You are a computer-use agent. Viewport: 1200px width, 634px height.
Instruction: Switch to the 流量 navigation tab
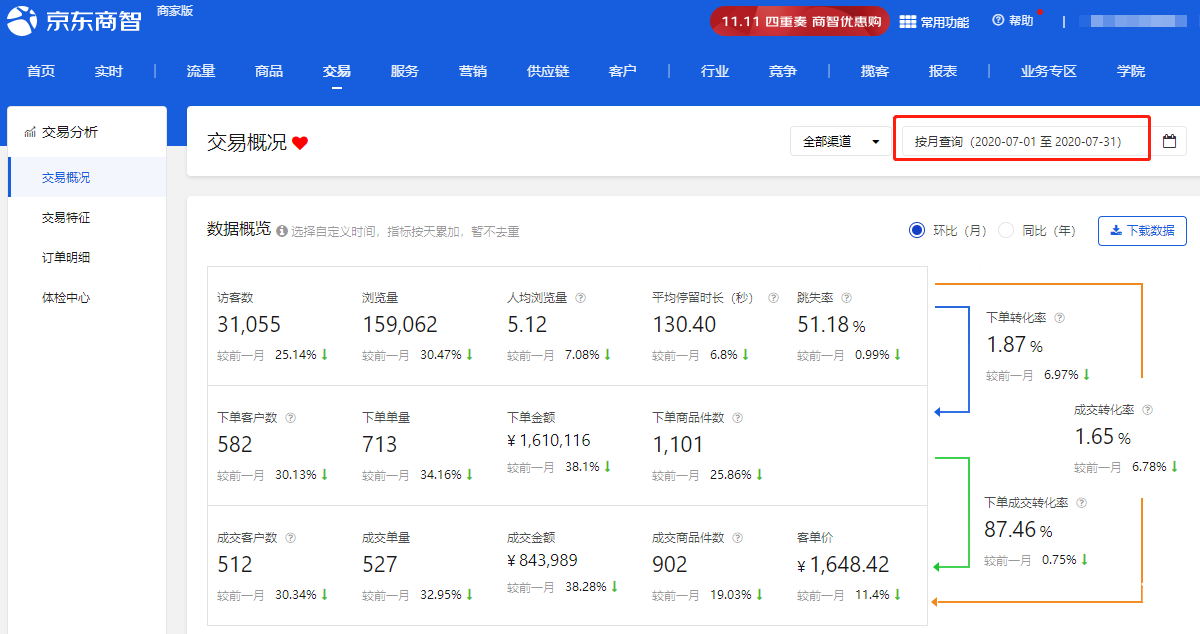200,71
